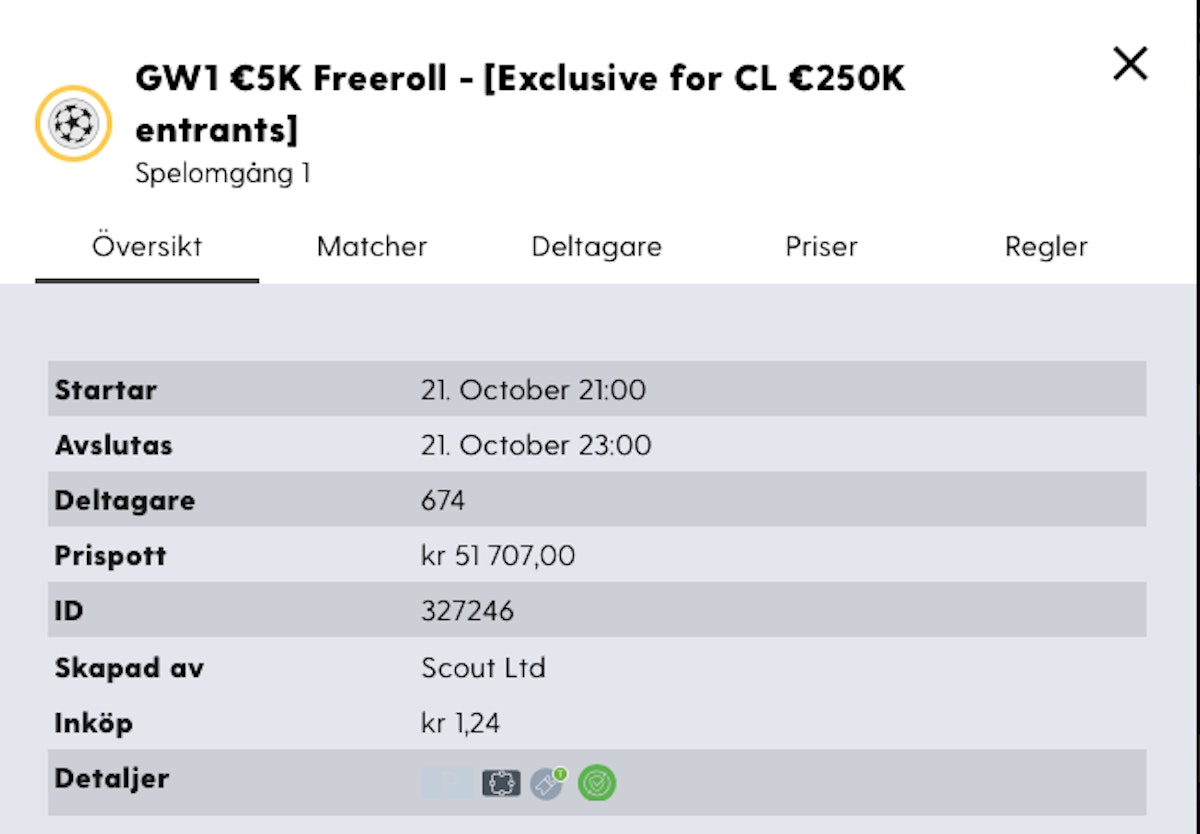Show the Priser tab
This screenshot has height=834, width=1200.
(x=822, y=247)
